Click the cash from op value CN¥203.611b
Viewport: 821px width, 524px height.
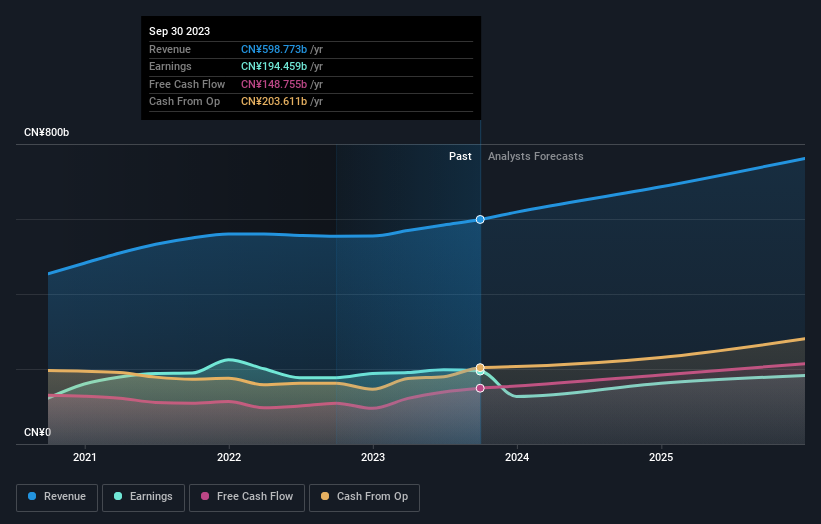[274, 102]
